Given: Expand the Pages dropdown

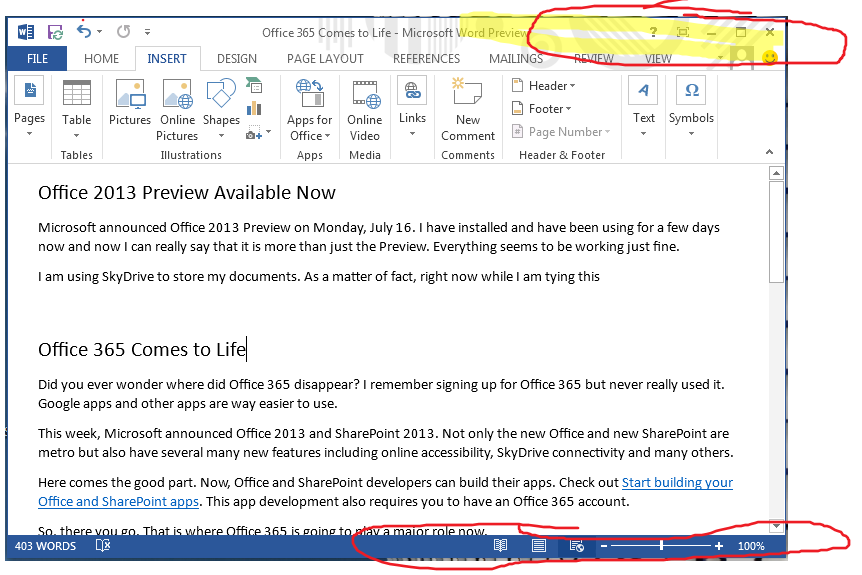Looking at the screenshot, I should click(30, 108).
